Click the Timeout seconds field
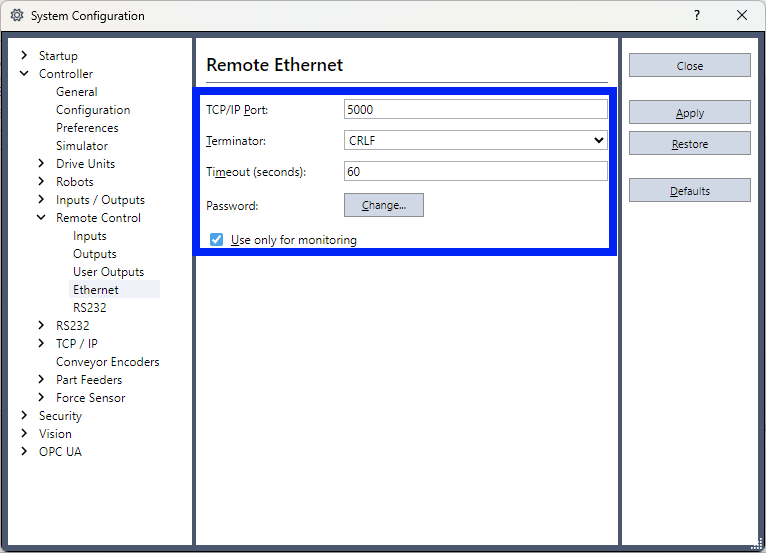 [476, 171]
